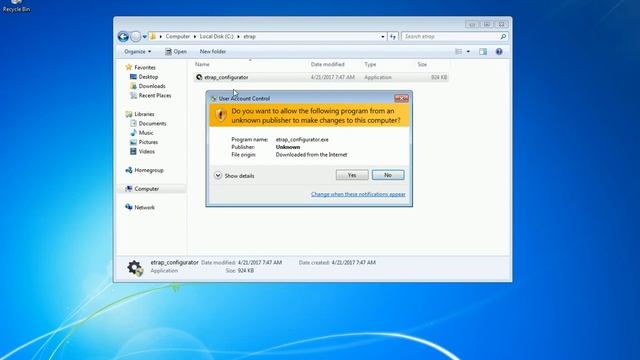Viewport: 640px width, 360px height.
Task: Open Documents library
Action: click(152, 123)
